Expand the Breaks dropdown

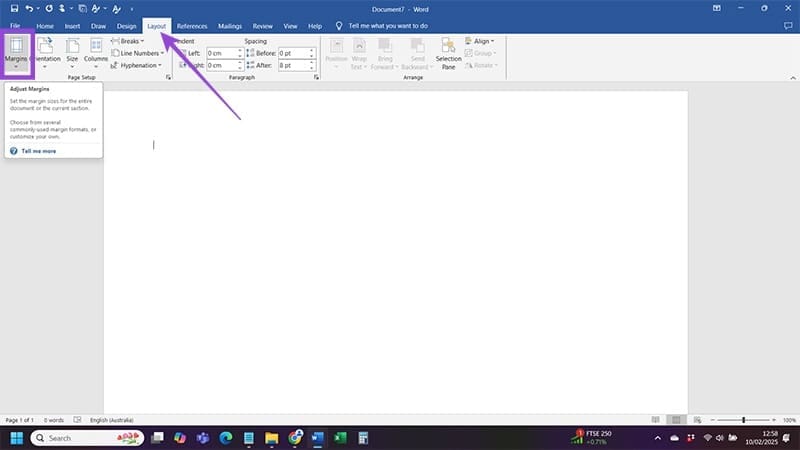[x=130, y=41]
